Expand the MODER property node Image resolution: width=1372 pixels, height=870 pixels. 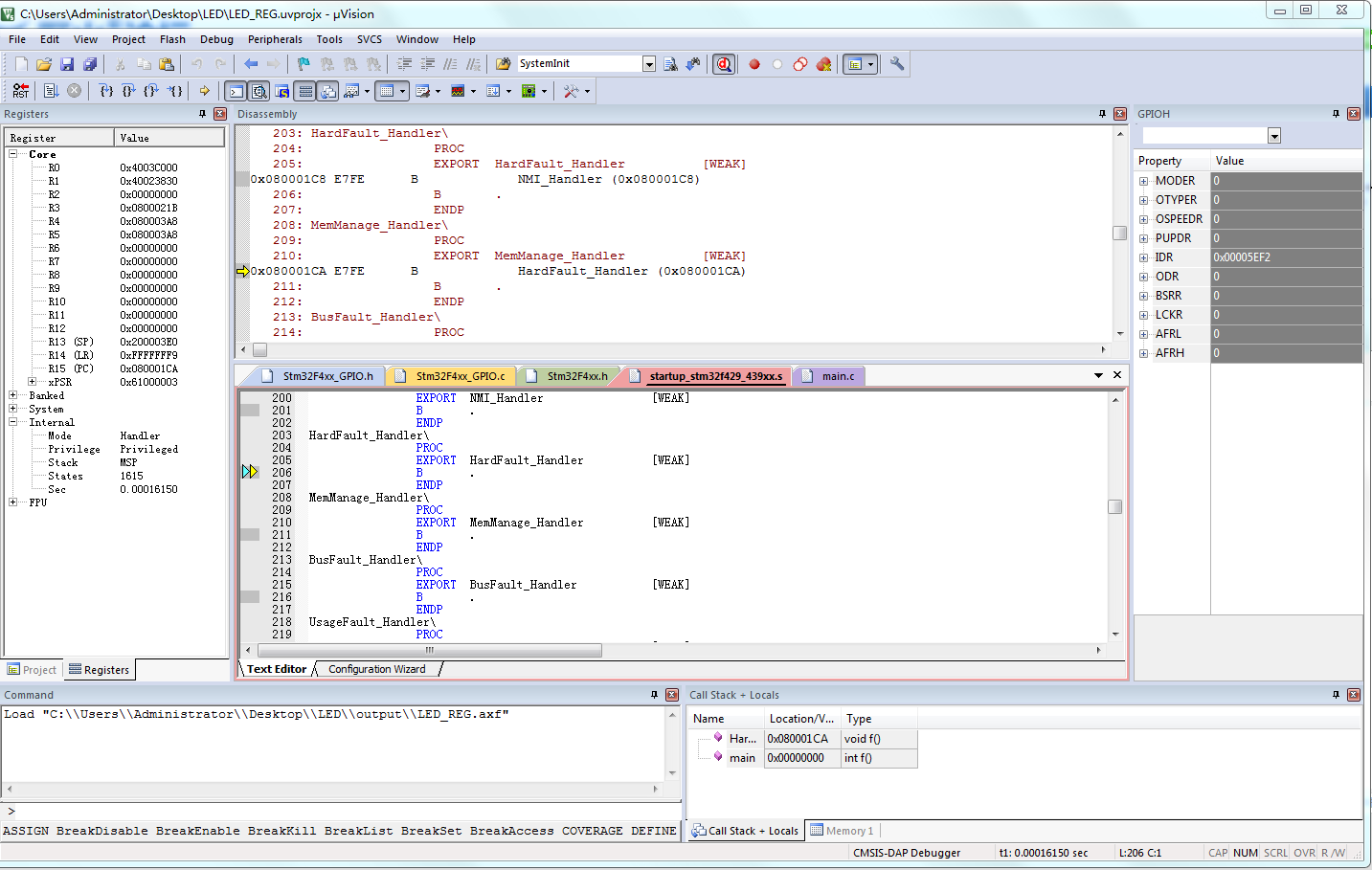1143,181
